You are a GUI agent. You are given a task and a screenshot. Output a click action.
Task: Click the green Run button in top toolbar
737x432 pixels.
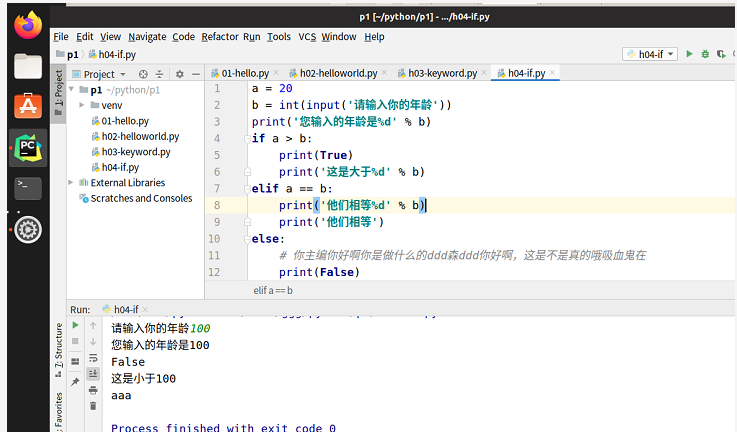[689, 54]
